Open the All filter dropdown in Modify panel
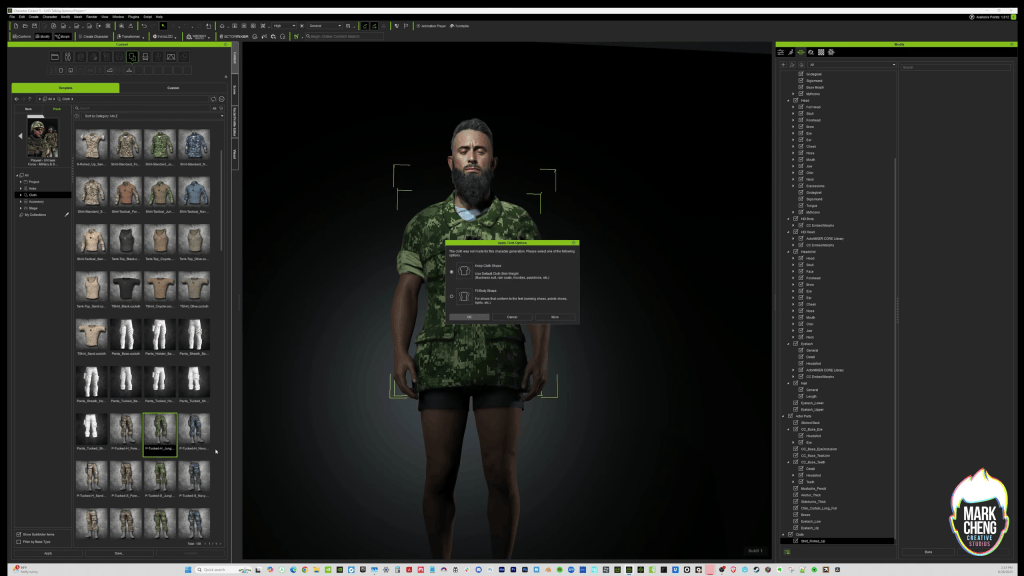 click(852, 65)
